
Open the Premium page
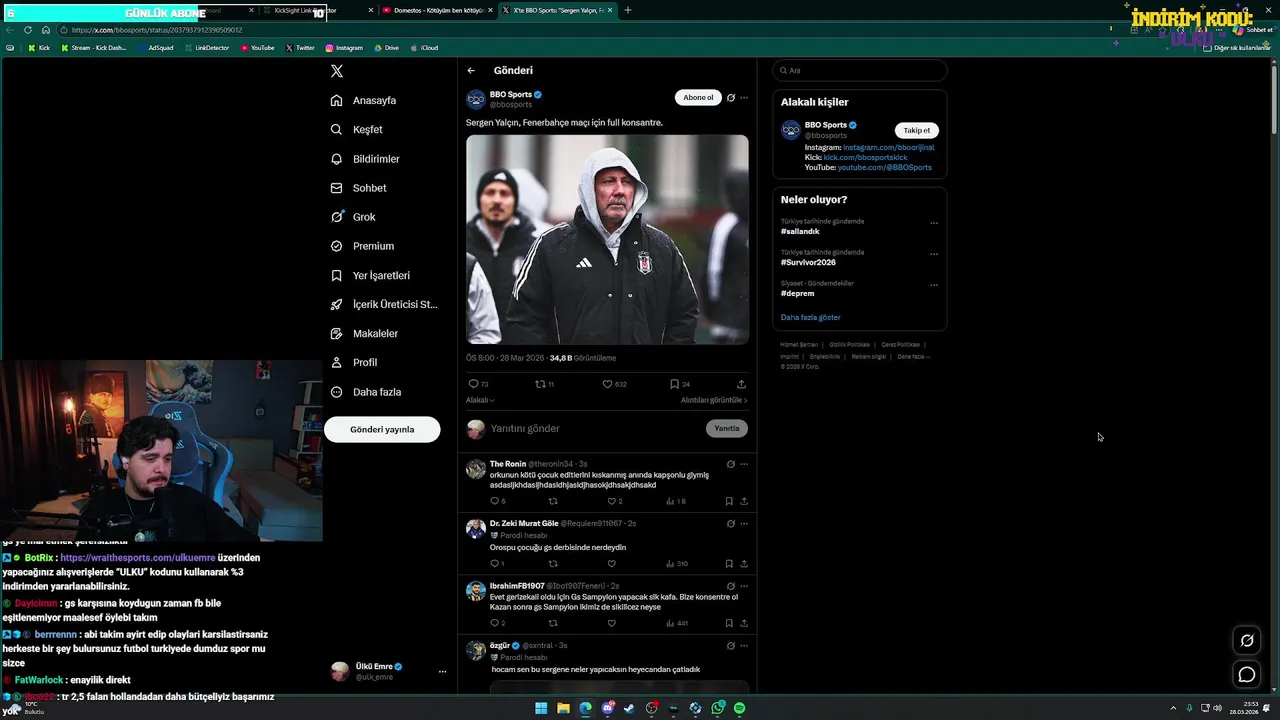pos(362,246)
